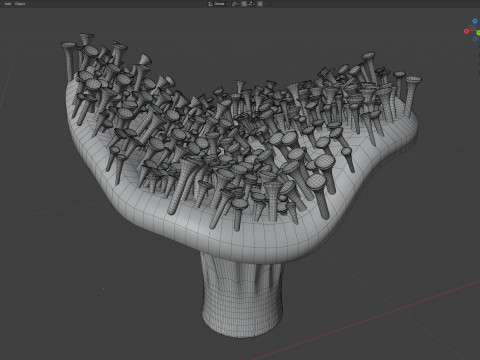The height and width of the screenshot is (360, 480).
Task: Open the snapping options dropdown
Action: [x=251, y=4]
